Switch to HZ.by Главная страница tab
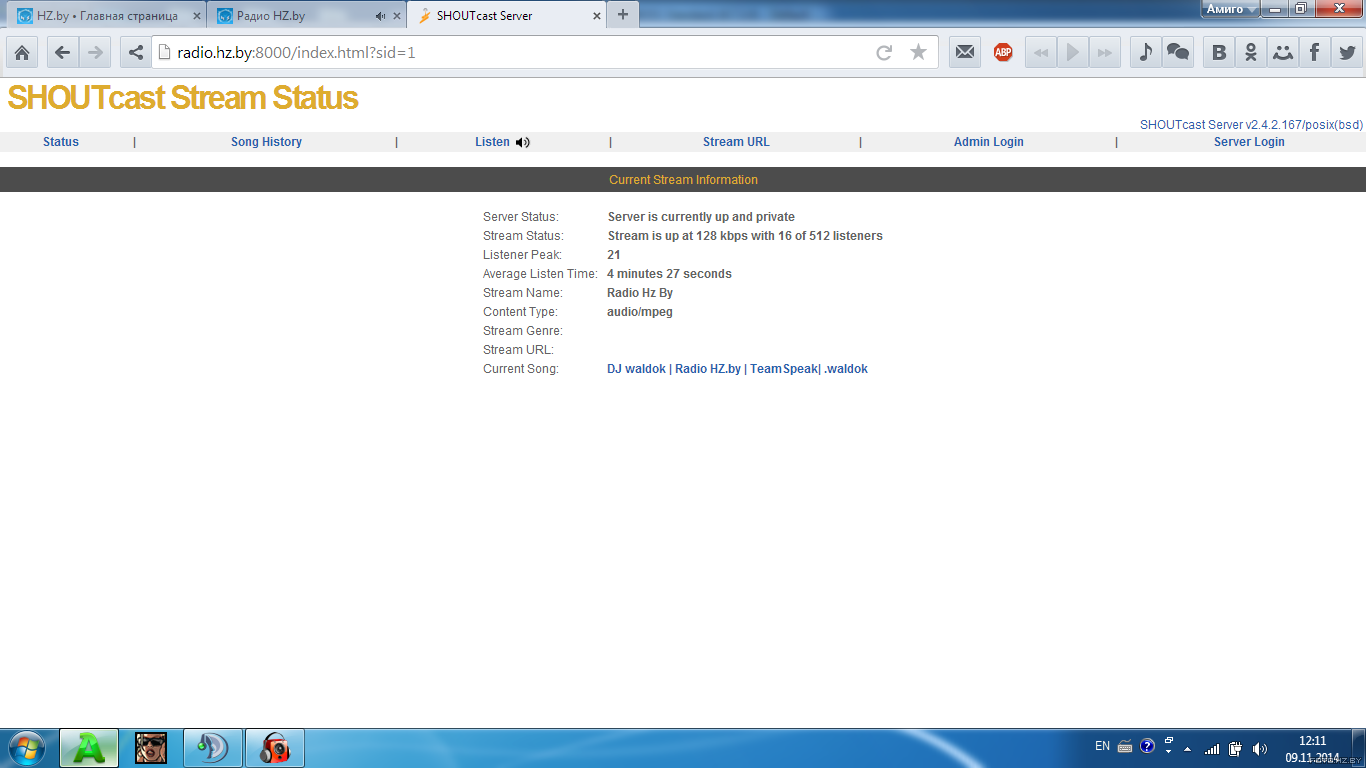The width and height of the screenshot is (1366, 768). [105, 16]
